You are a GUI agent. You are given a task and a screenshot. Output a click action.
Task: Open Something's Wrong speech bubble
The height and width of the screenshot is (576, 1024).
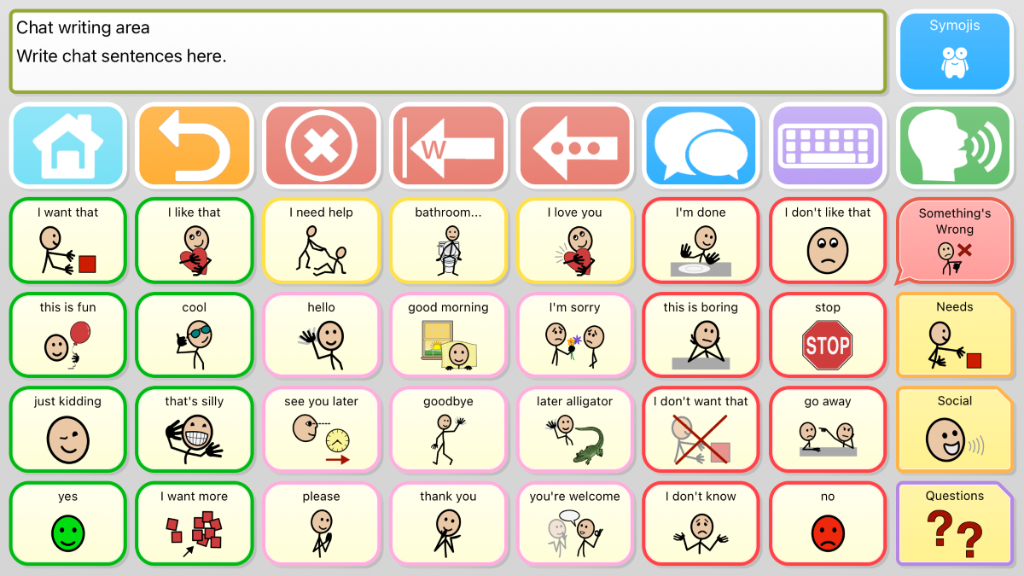955,241
